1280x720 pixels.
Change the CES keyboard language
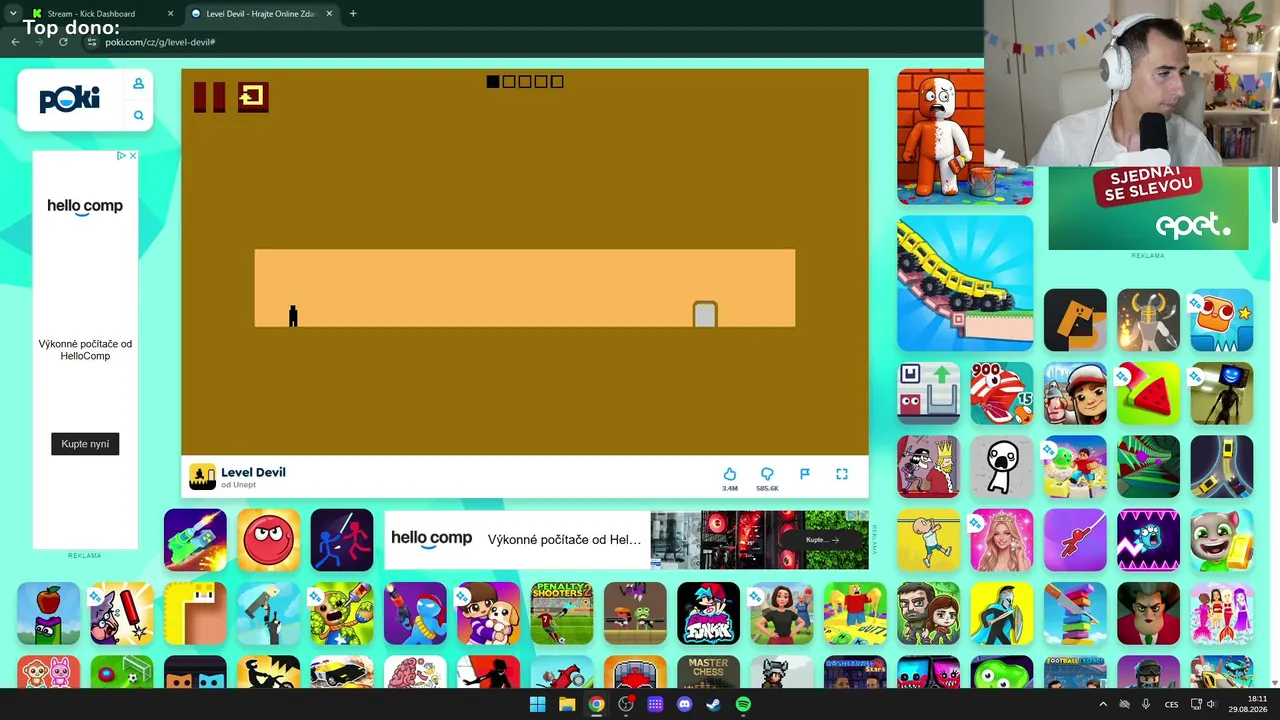1171,704
